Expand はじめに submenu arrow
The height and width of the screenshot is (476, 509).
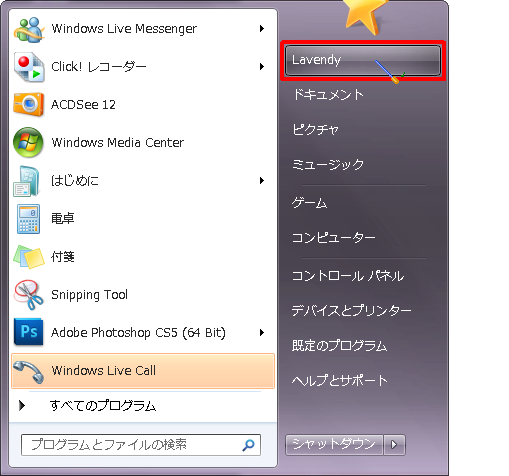pyautogui.click(x=262, y=181)
